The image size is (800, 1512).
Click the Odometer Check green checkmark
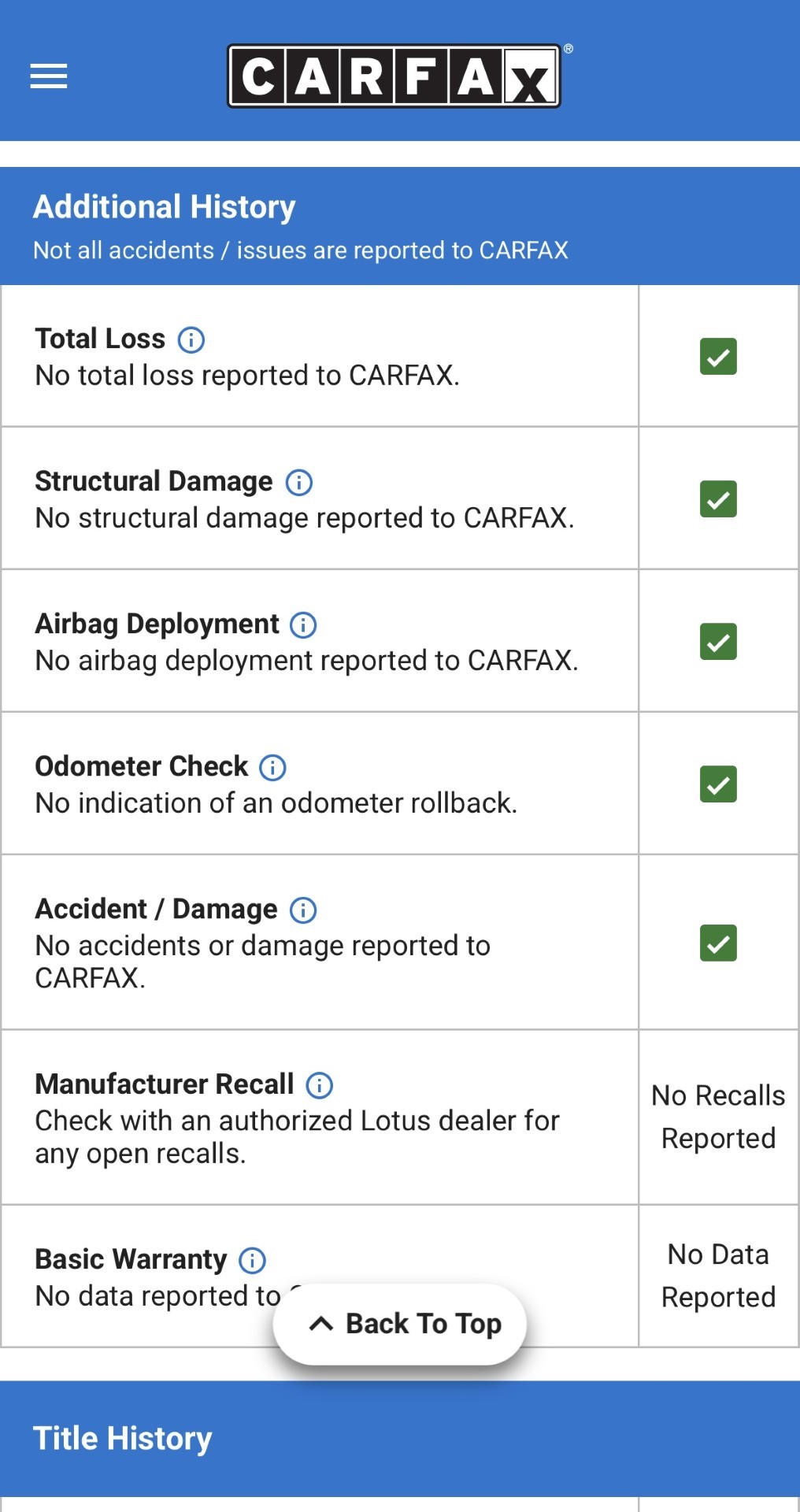click(718, 784)
